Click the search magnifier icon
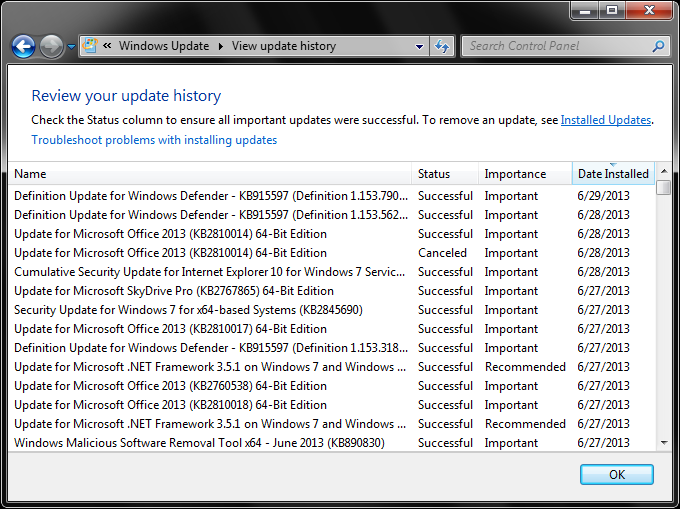This screenshot has width=680, height=509. (x=658, y=46)
